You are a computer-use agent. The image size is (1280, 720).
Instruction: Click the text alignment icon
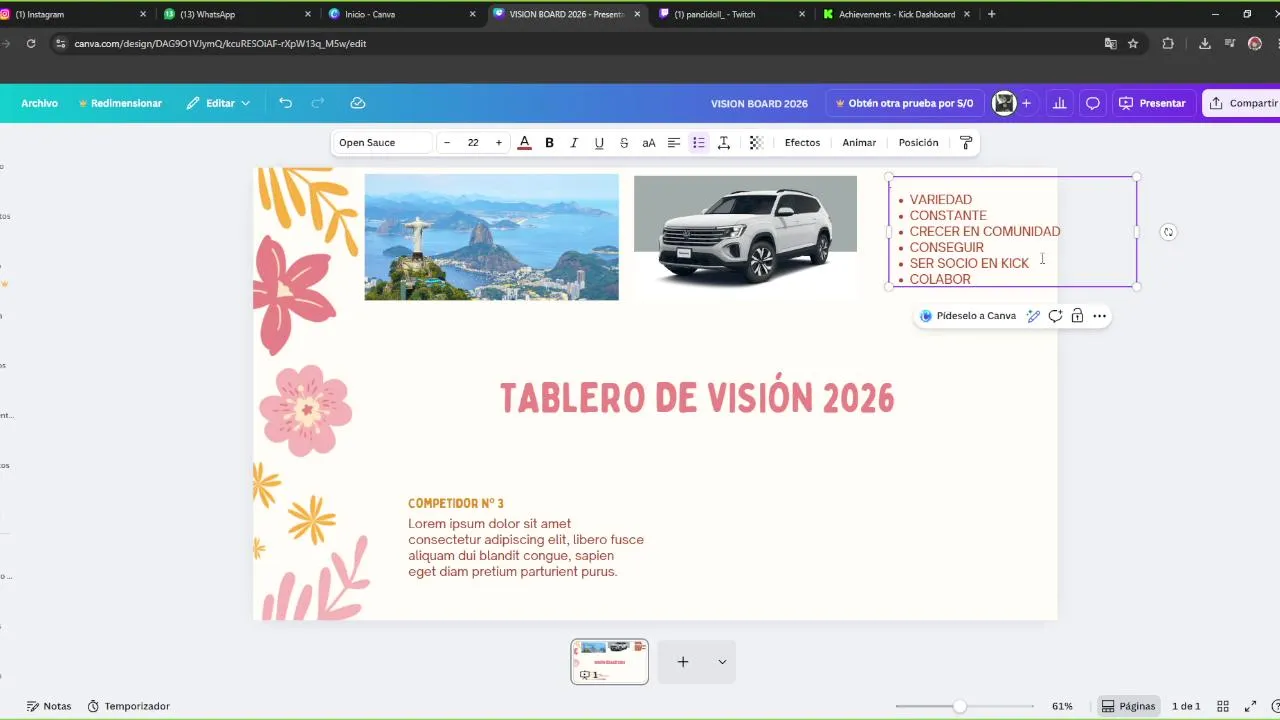tap(674, 143)
